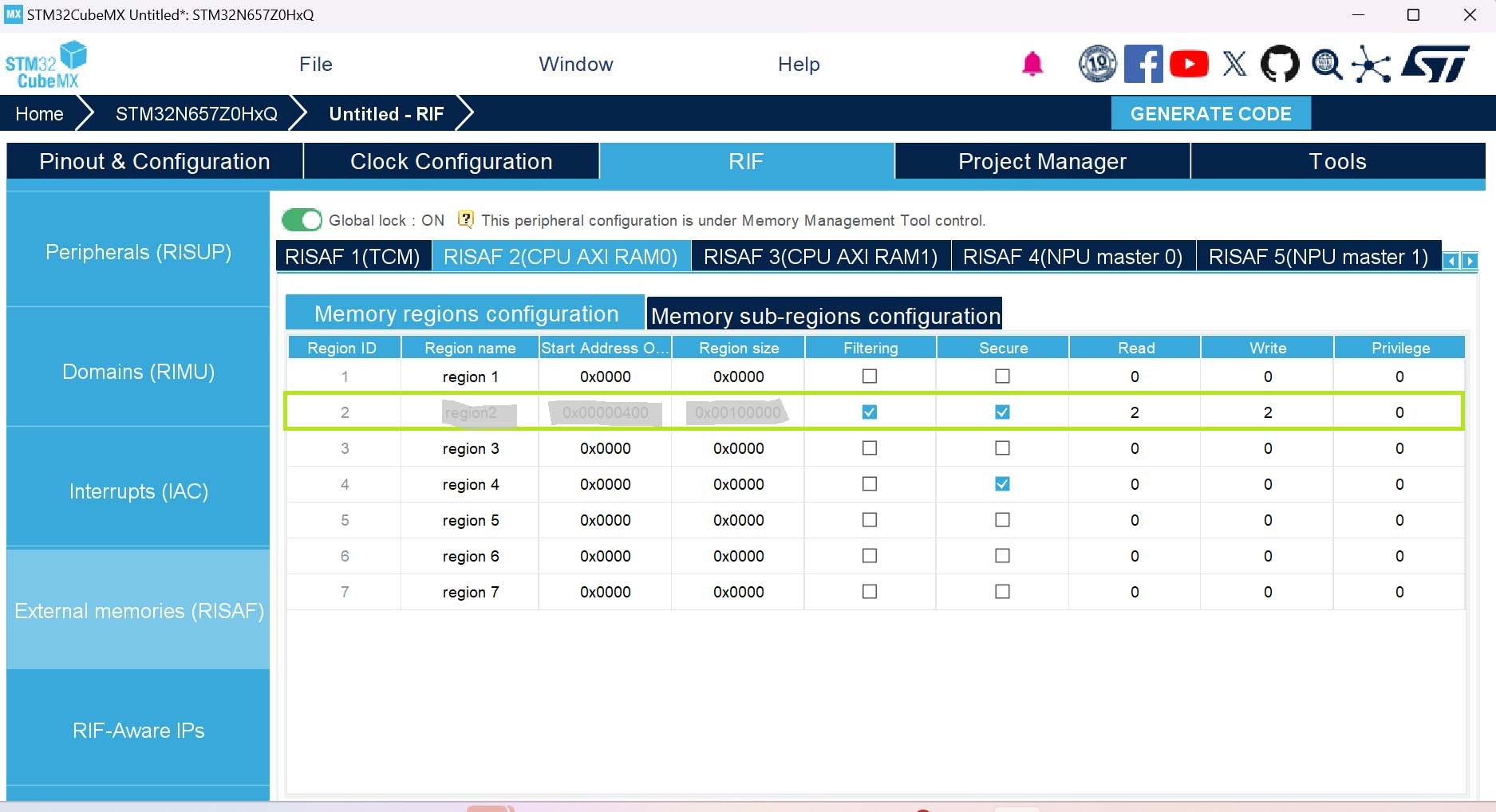
Task: Open the Tools tab
Action: [1338, 161]
